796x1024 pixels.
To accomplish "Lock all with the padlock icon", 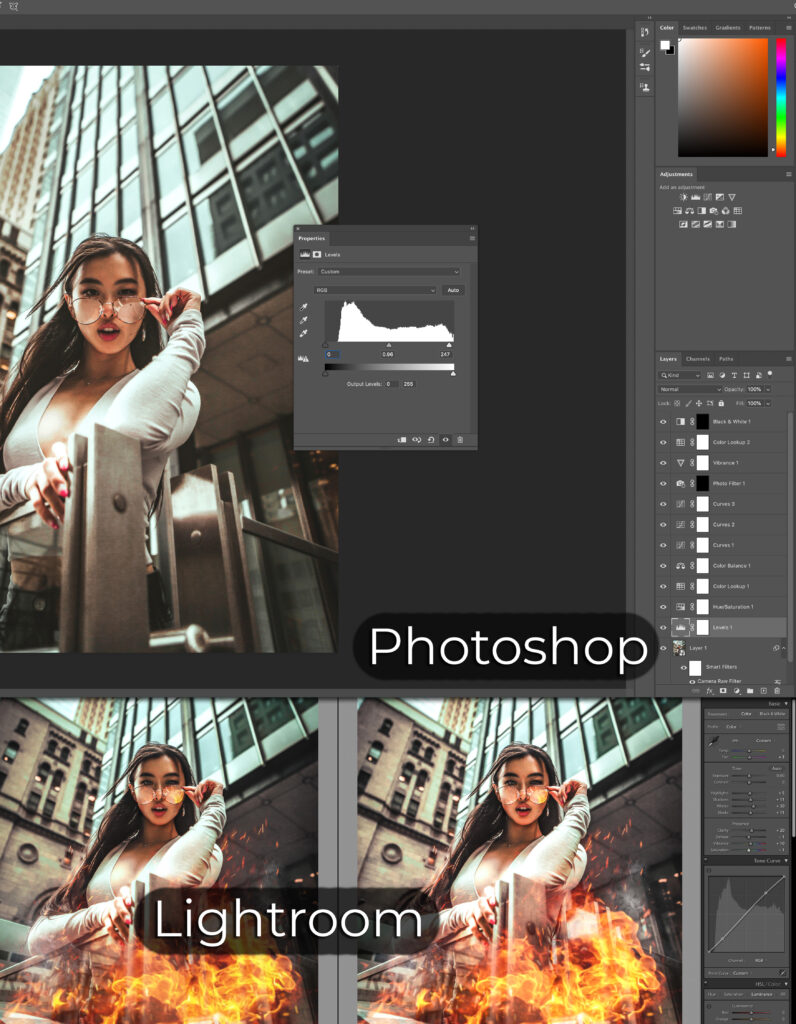I will tap(721, 404).
